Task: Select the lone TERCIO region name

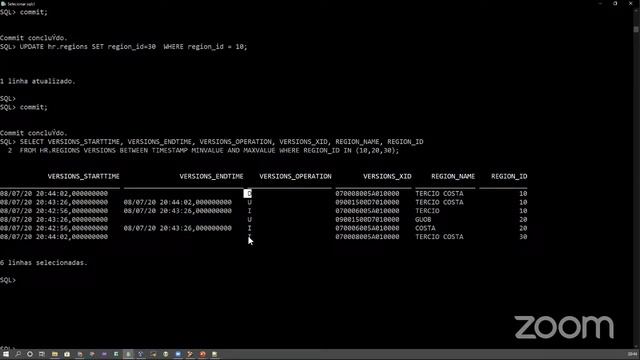Action: [x=427, y=211]
